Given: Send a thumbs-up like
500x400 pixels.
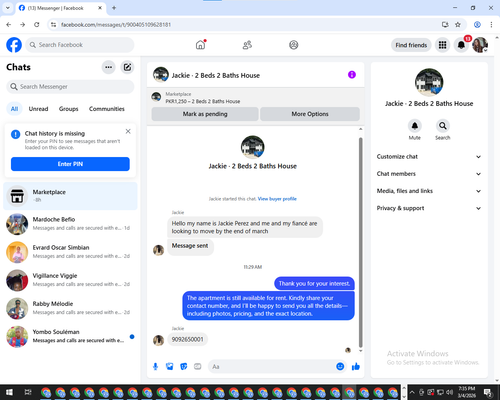Looking at the screenshot, I should point(356,367).
